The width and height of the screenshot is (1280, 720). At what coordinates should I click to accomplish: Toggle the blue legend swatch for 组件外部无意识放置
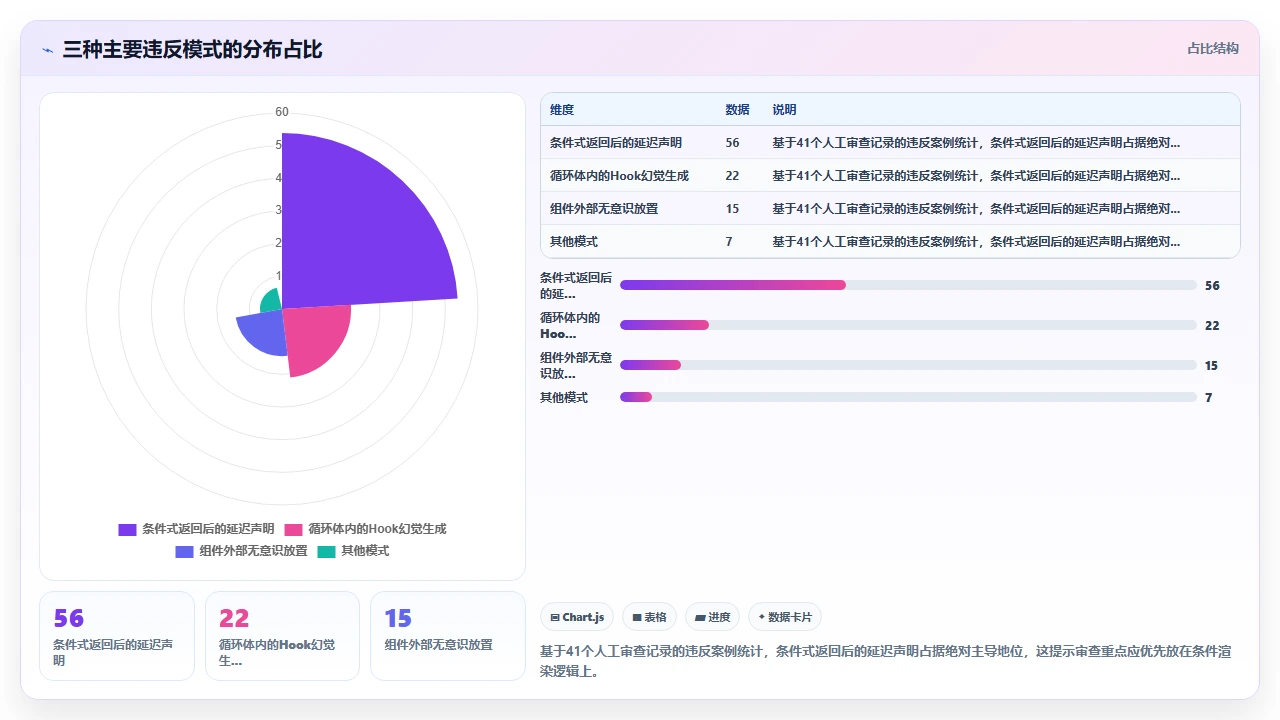pyautogui.click(x=184, y=551)
